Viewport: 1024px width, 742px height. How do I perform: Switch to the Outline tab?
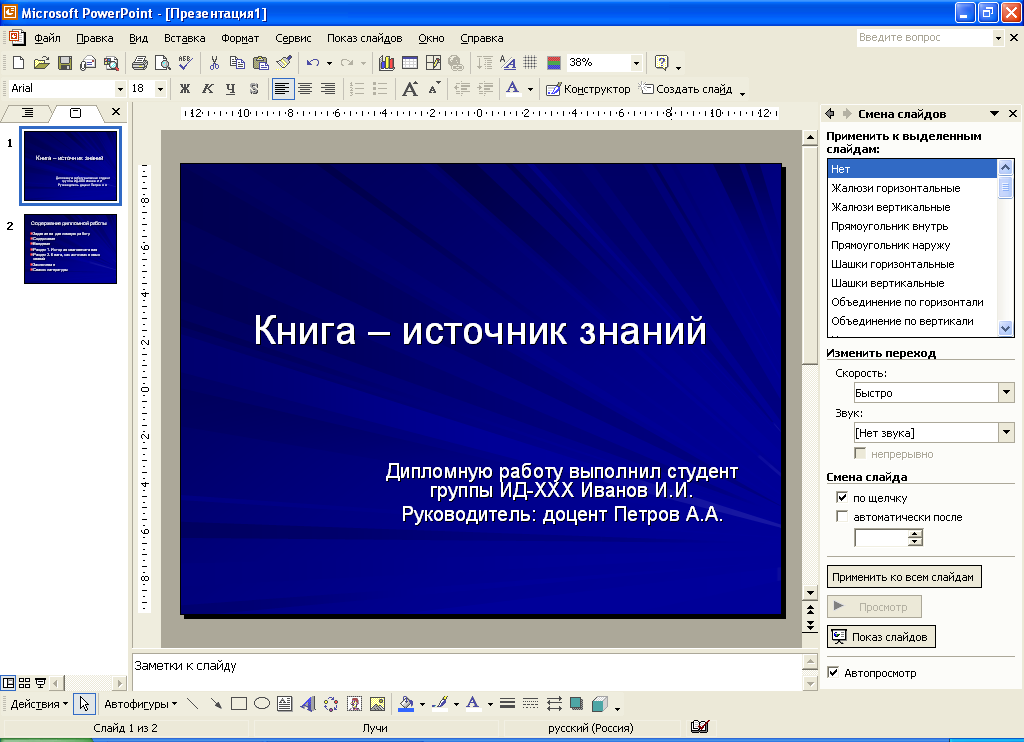[x=27, y=113]
